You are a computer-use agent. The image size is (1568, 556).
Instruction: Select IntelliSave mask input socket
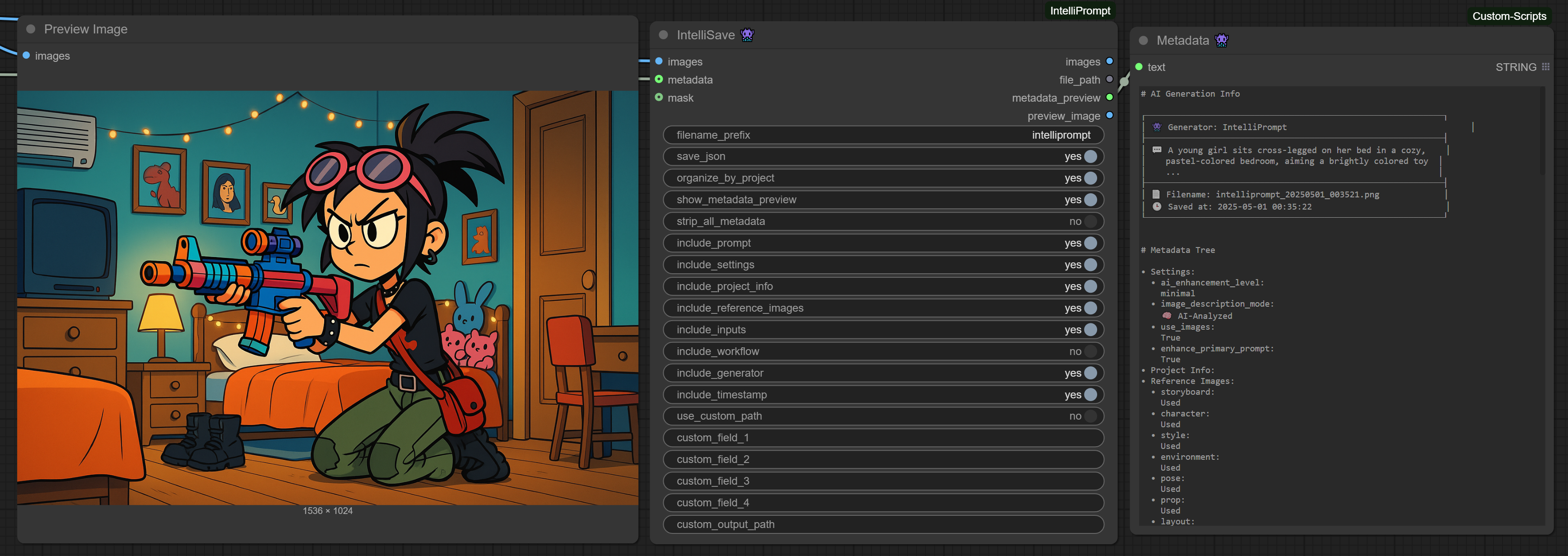pyautogui.click(x=659, y=98)
